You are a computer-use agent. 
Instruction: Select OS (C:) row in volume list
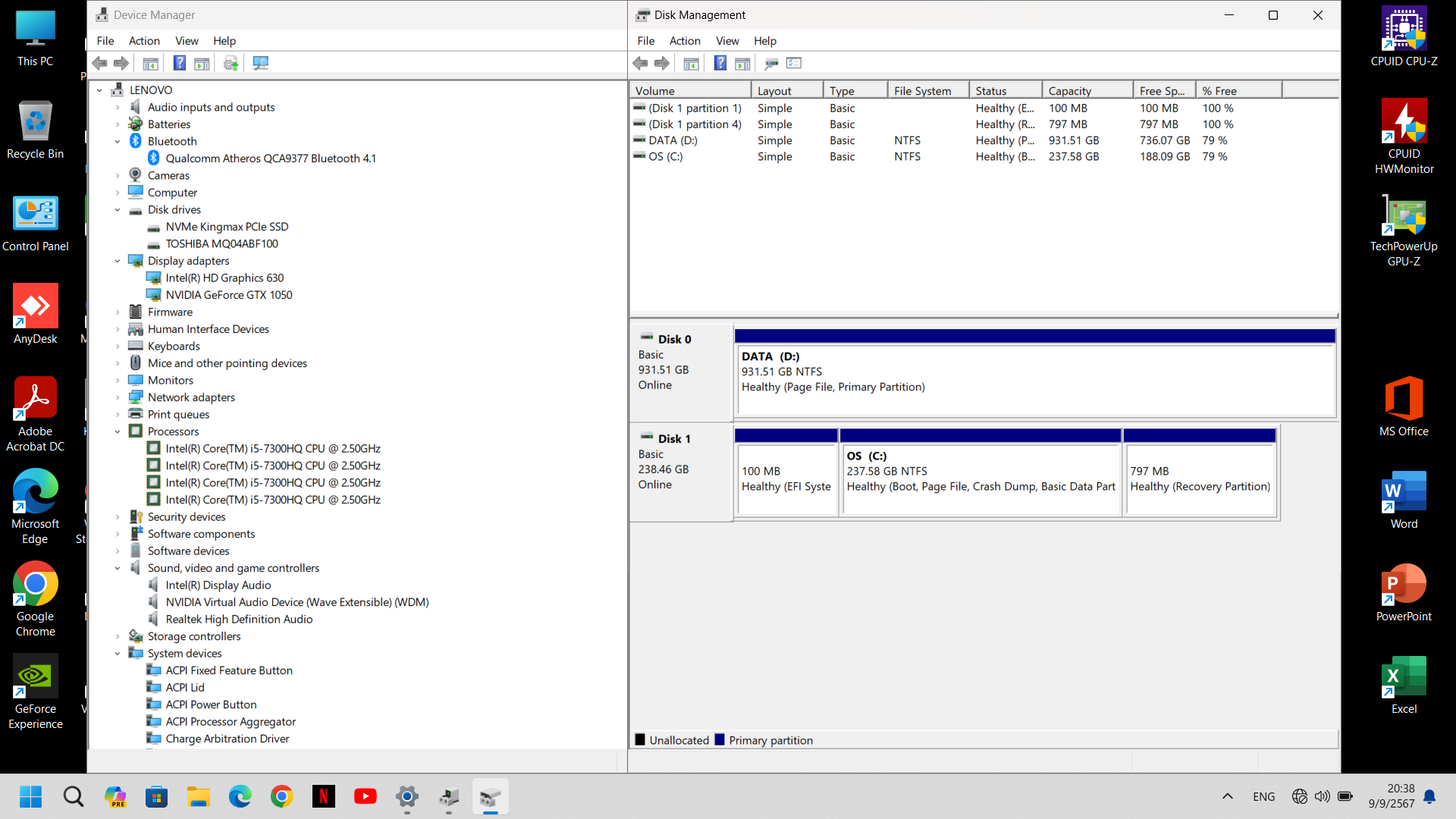point(955,157)
